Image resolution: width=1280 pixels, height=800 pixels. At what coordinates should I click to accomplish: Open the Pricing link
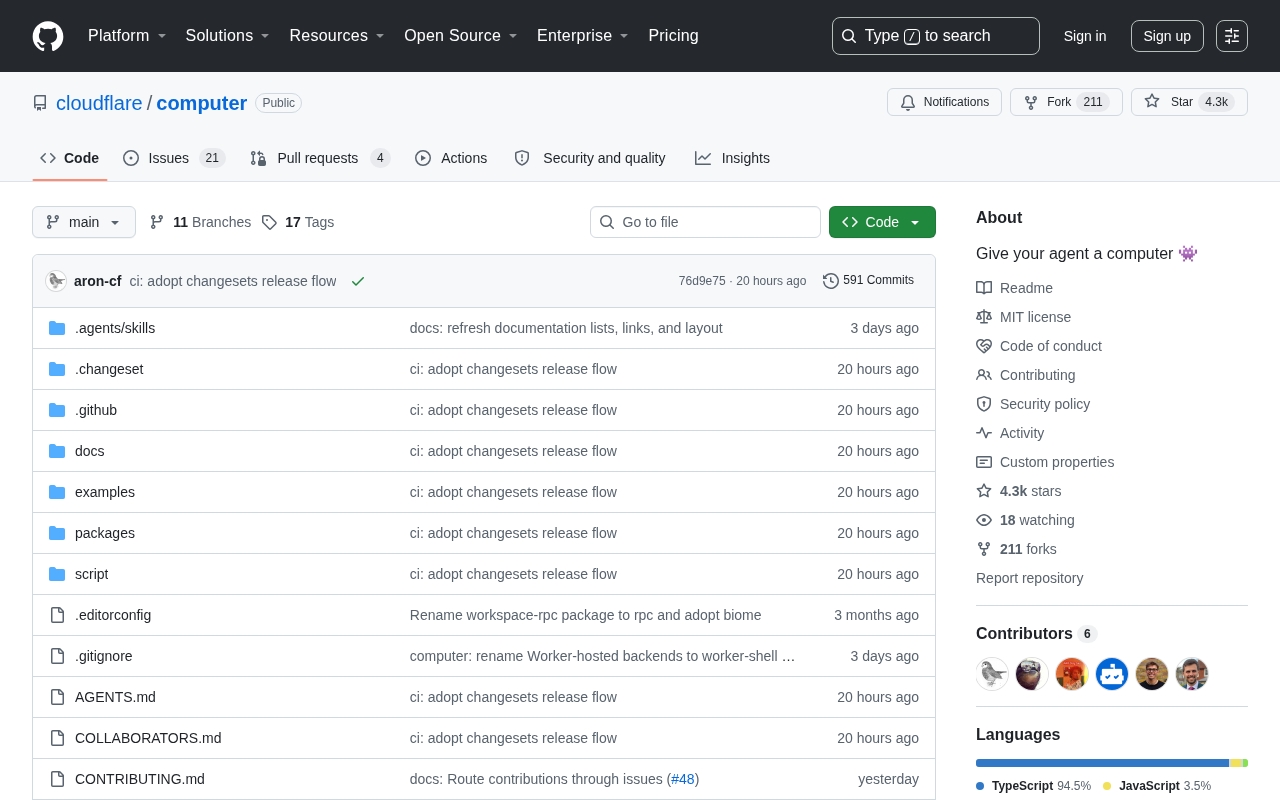point(673,36)
